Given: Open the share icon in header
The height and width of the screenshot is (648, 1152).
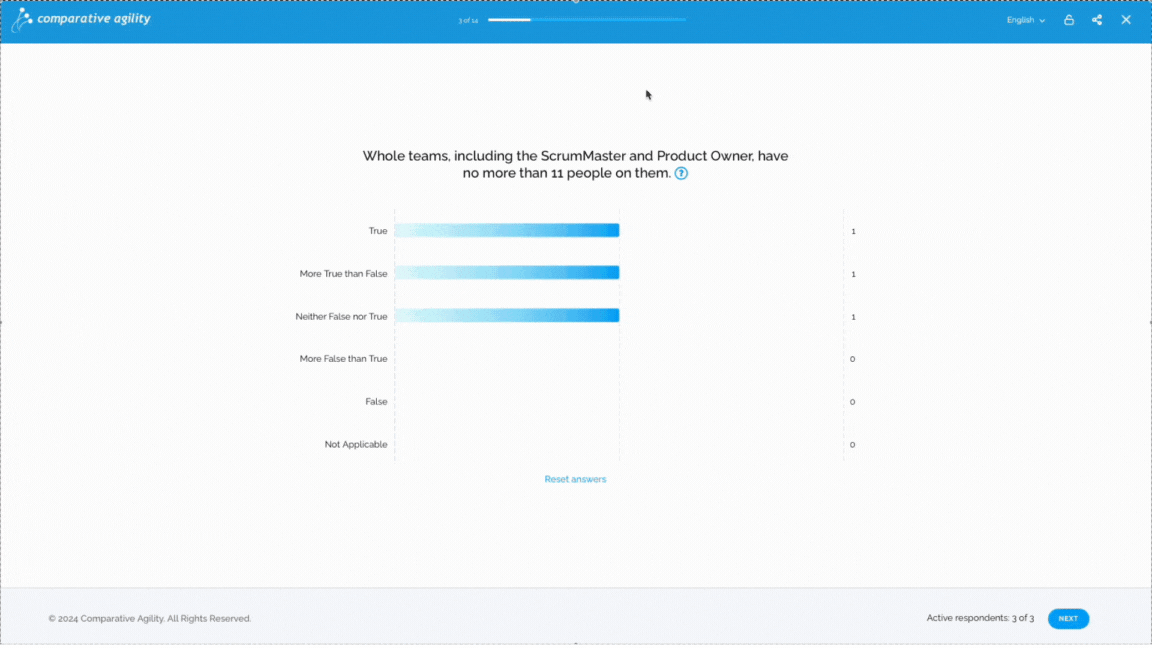Looking at the screenshot, I should pyautogui.click(x=1097, y=20).
